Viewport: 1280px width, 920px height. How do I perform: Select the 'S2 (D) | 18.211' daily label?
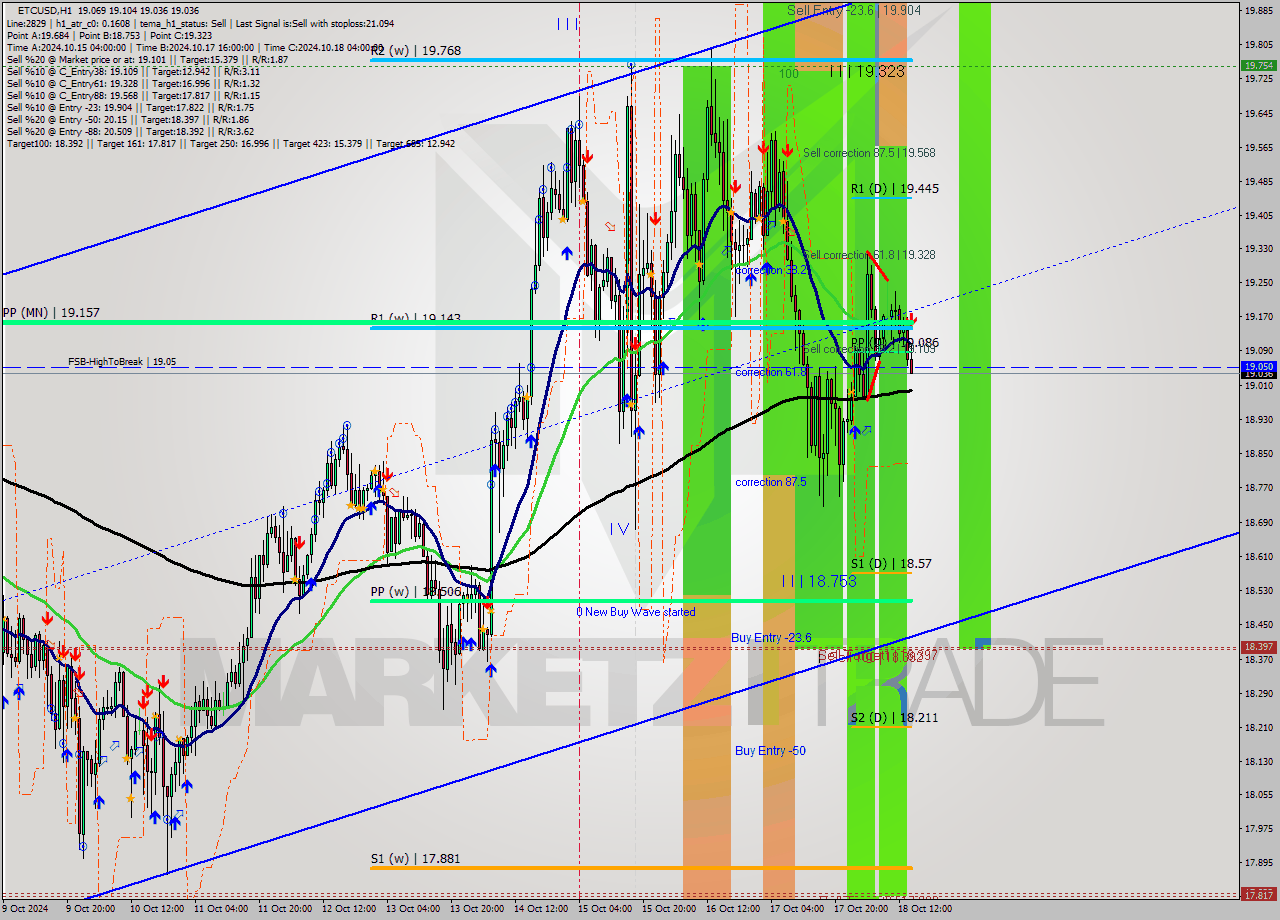[x=894, y=717]
